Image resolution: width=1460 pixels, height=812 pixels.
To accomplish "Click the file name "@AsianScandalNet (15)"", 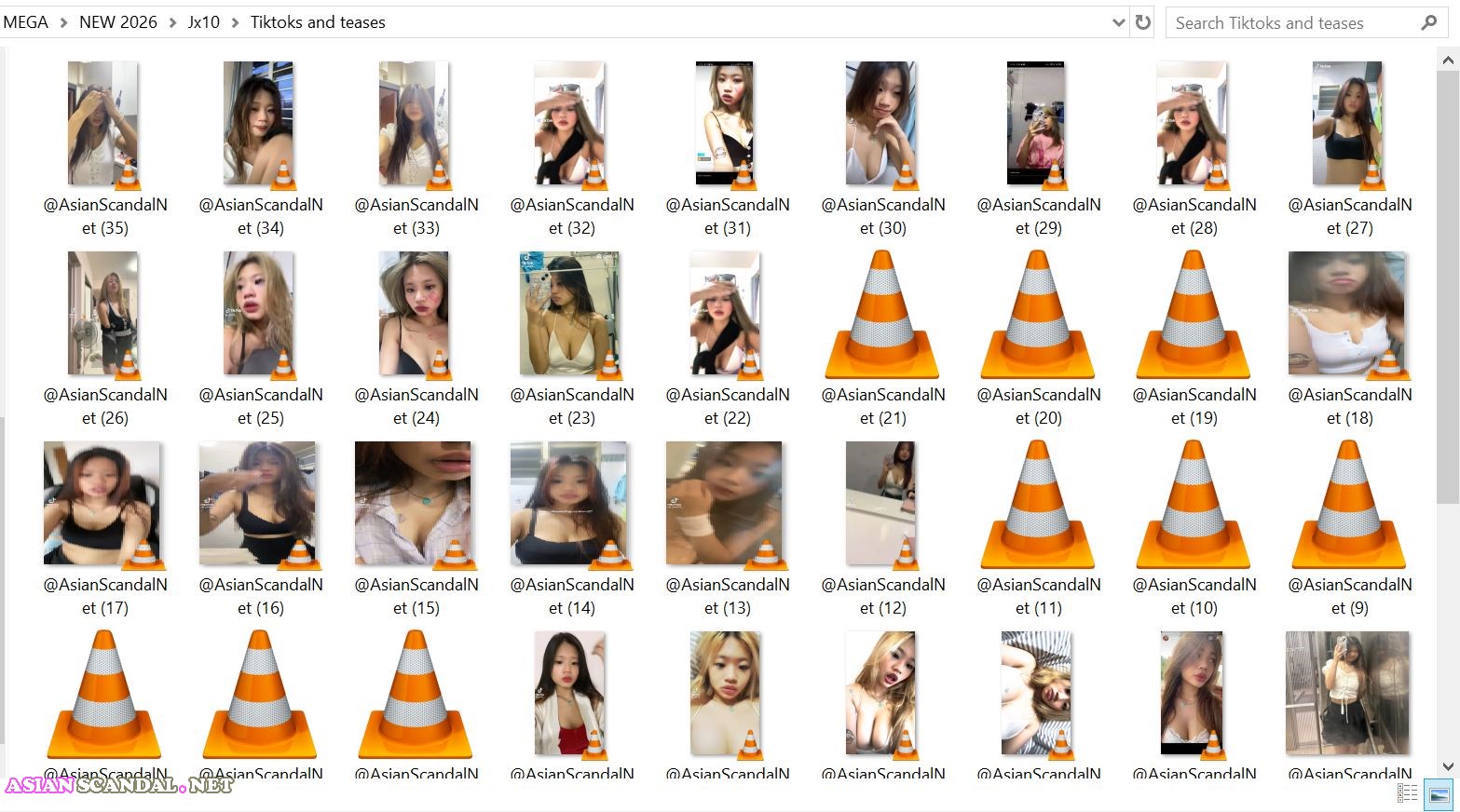I will pyautogui.click(x=416, y=596).
